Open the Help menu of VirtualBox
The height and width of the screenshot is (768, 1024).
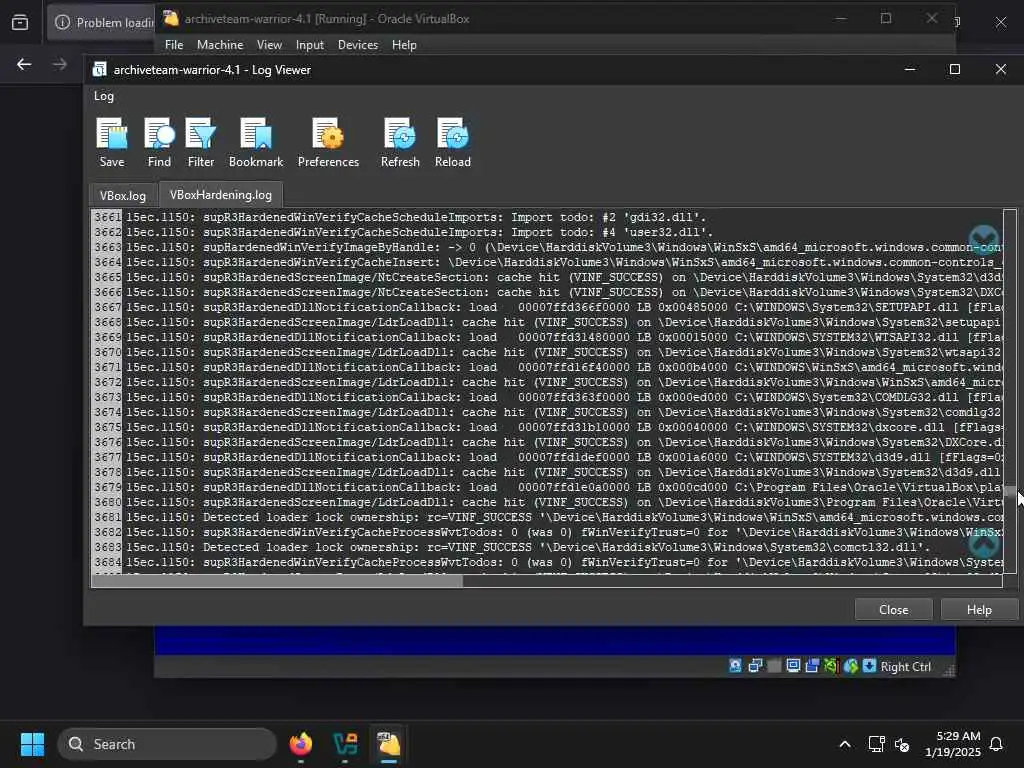point(404,44)
